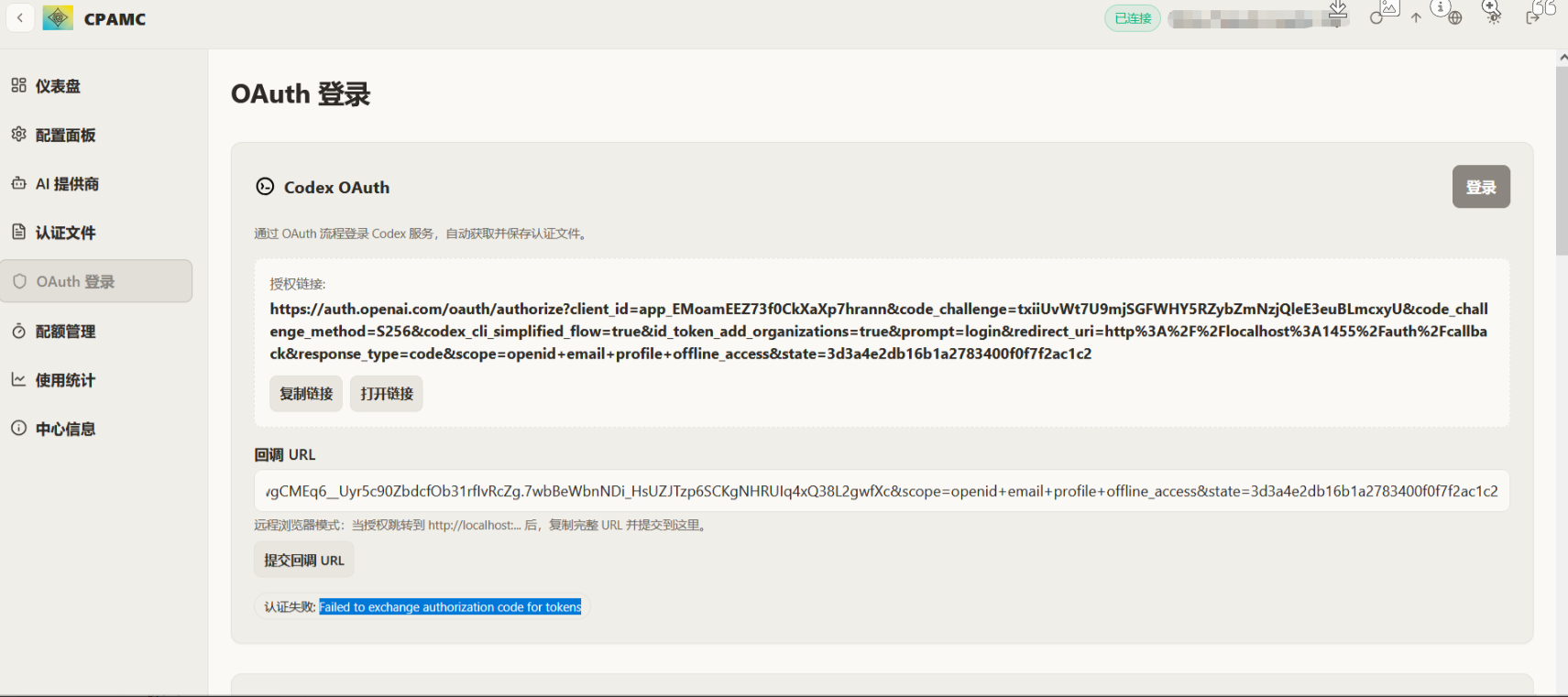Image resolution: width=1568 pixels, height=697 pixels.
Task: Click the CPAMC logo icon
Action: tap(58, 18)
